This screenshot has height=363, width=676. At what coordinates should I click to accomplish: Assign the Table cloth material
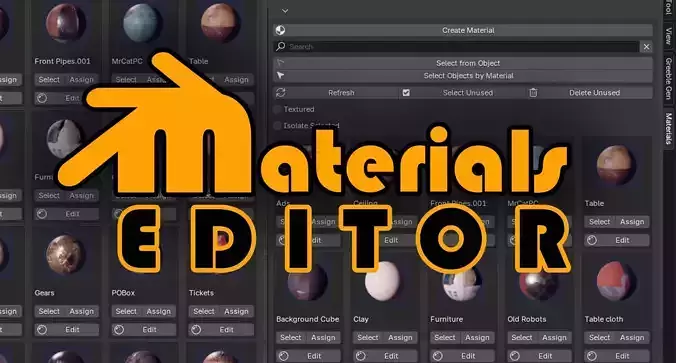point(632,338)
